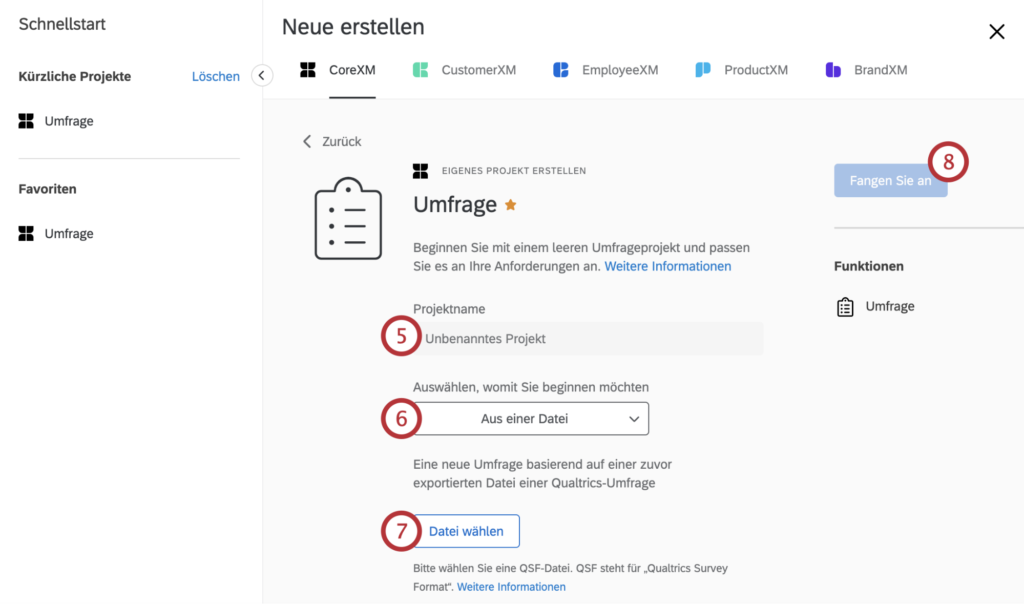Click the large clipboard survey icon

click(348, 219)
